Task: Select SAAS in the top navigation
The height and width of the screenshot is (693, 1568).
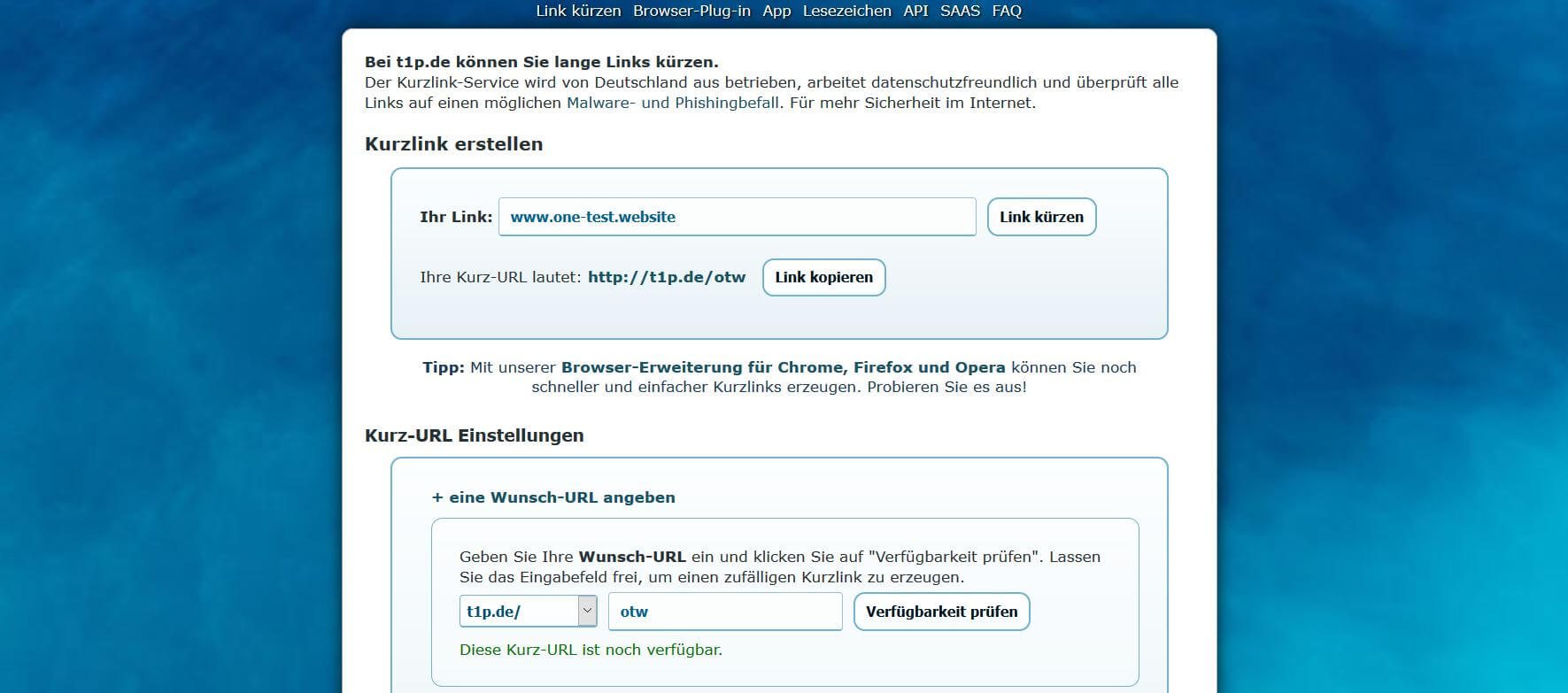Action: point(960,11)
